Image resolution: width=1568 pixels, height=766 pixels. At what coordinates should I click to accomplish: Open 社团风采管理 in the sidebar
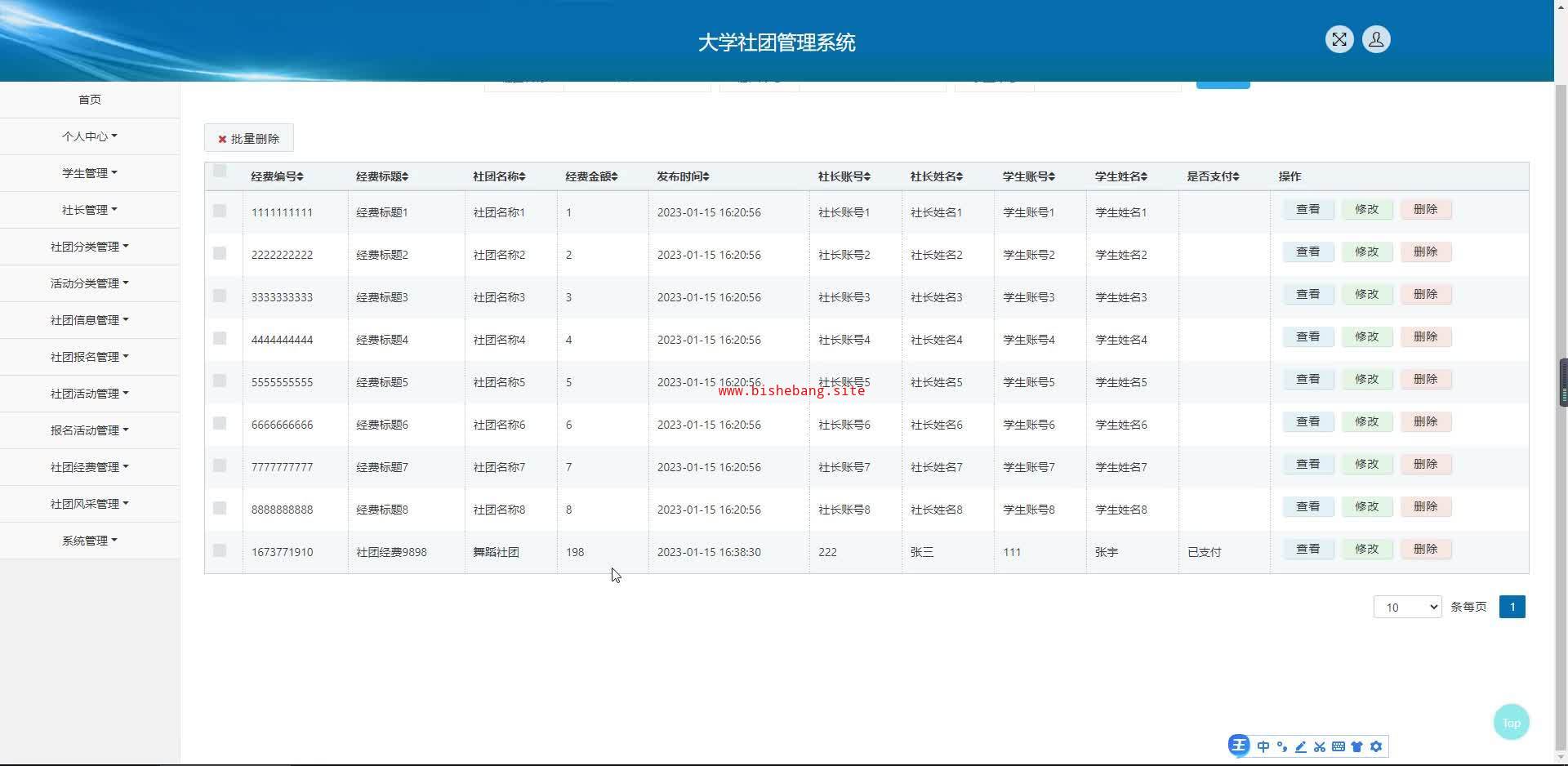pos(90,504)
